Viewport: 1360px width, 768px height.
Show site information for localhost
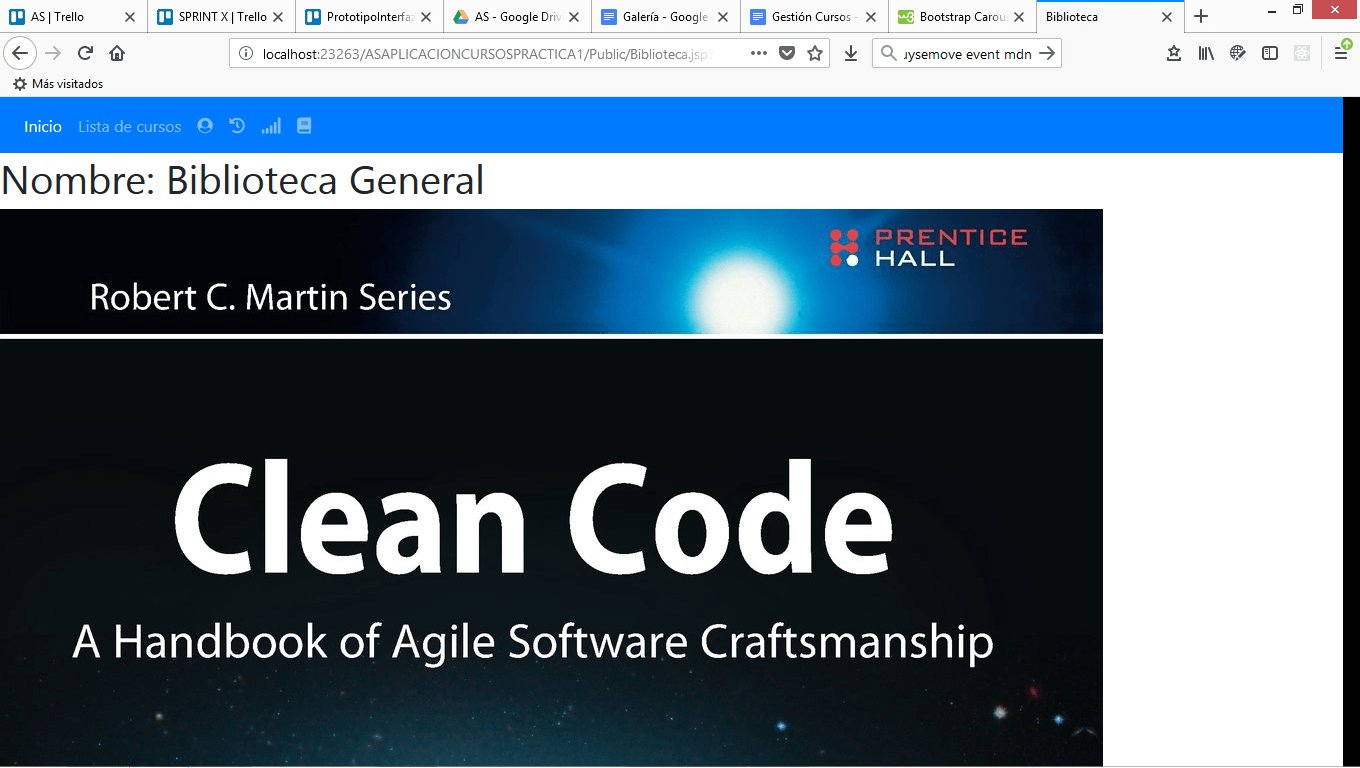[246, 54]
